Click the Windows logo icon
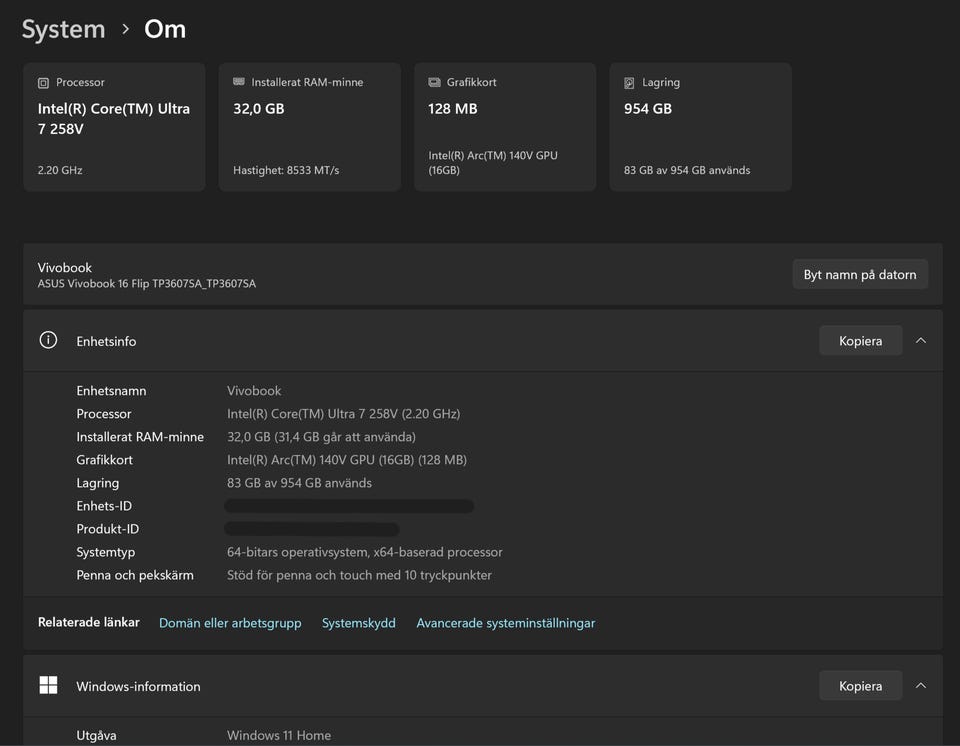 [48, 685]
